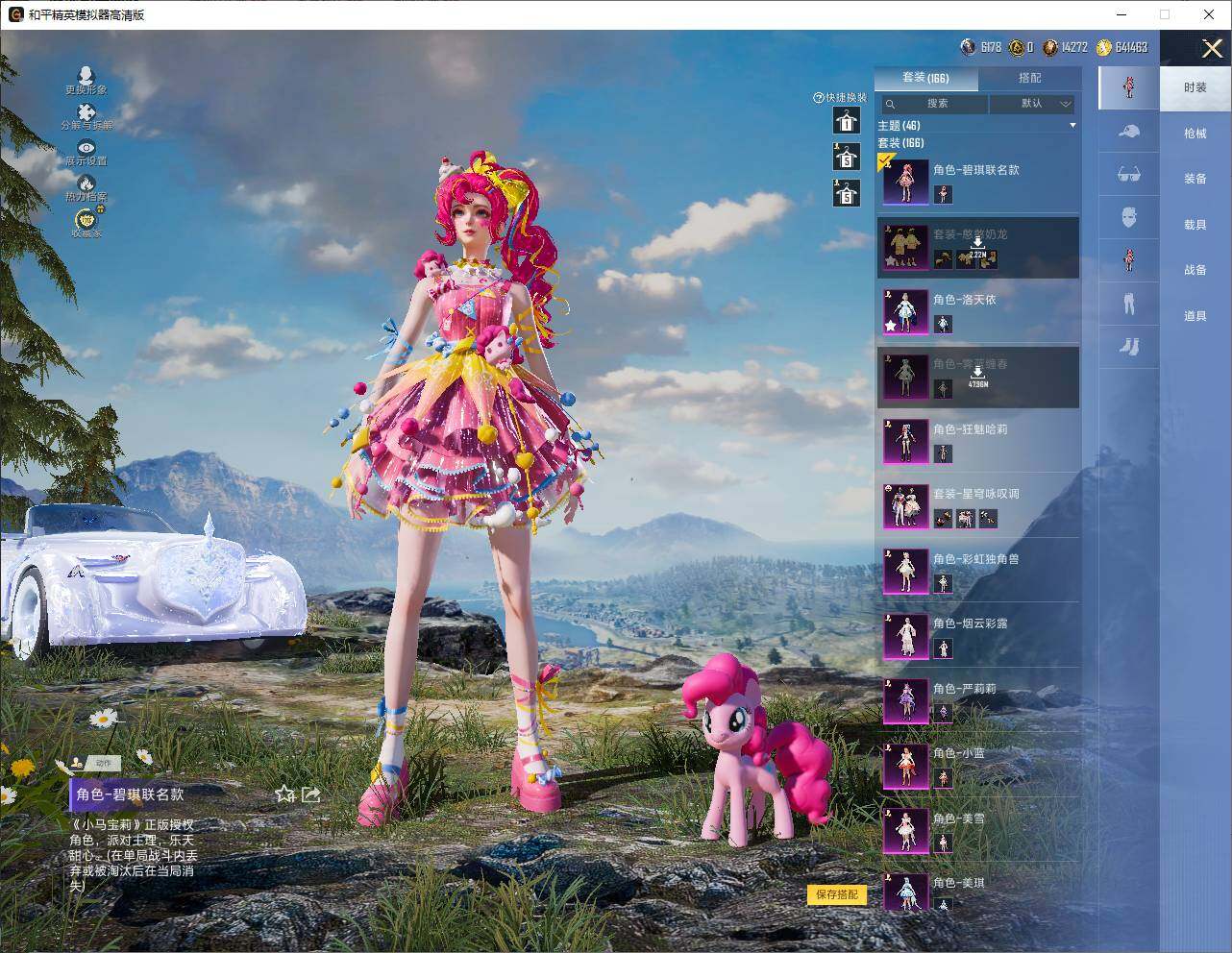Screen dimensions: 1232x953
Task: Share the current outfit
Action: click(310, 794)
